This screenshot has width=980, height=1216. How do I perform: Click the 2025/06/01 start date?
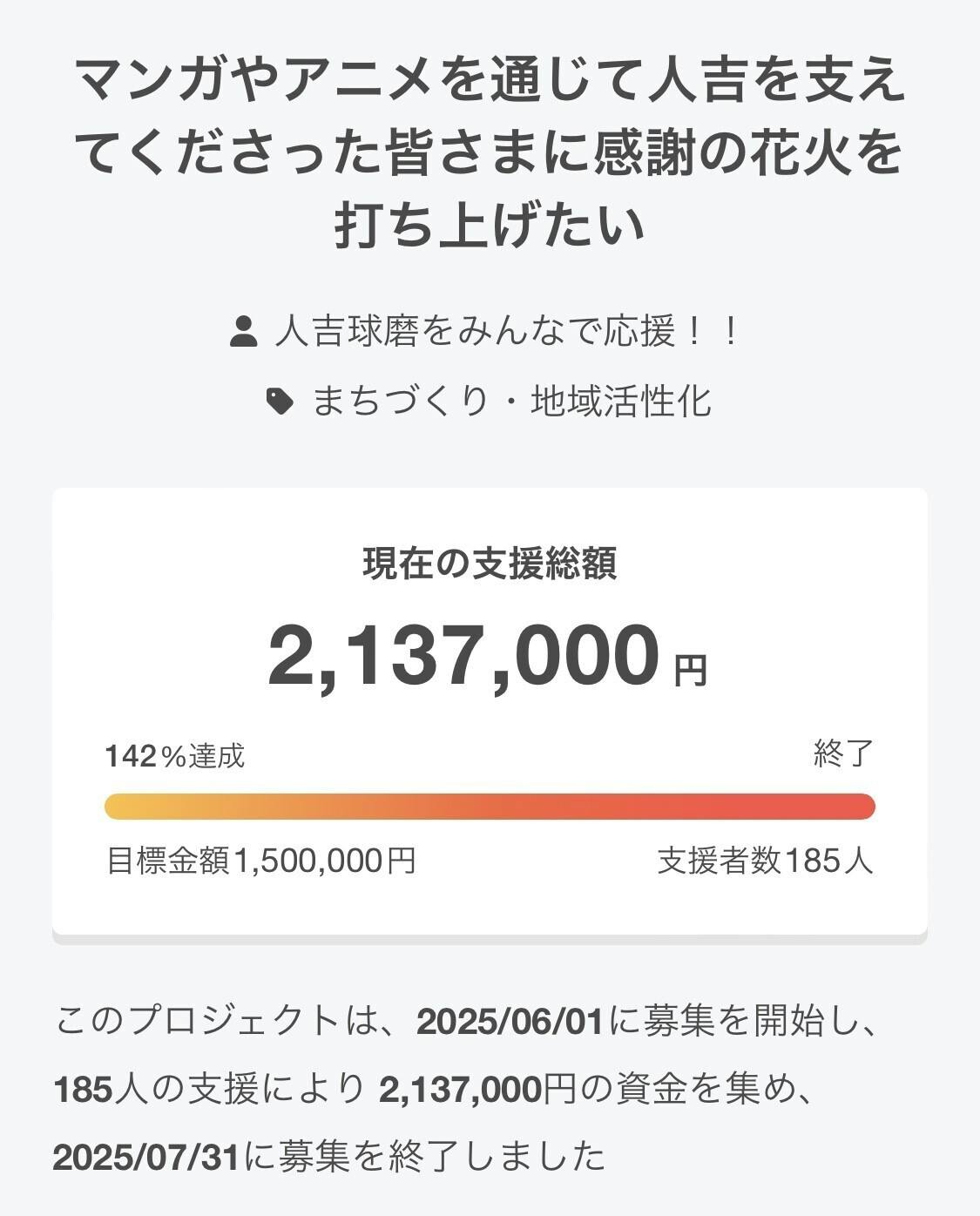point(510,1021)
